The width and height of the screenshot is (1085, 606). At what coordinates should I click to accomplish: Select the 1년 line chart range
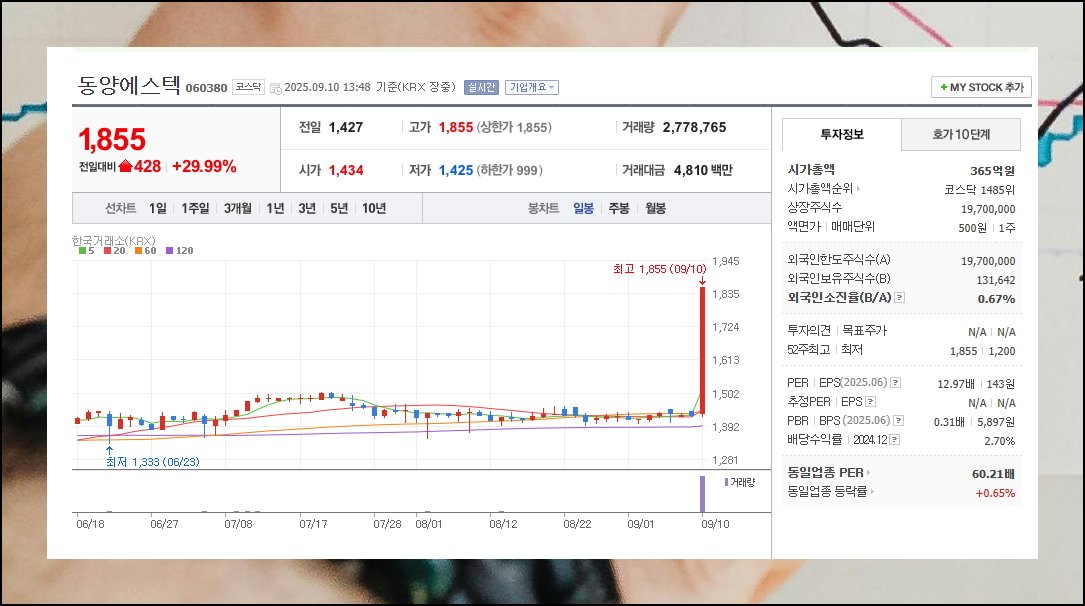click(275, 208)
